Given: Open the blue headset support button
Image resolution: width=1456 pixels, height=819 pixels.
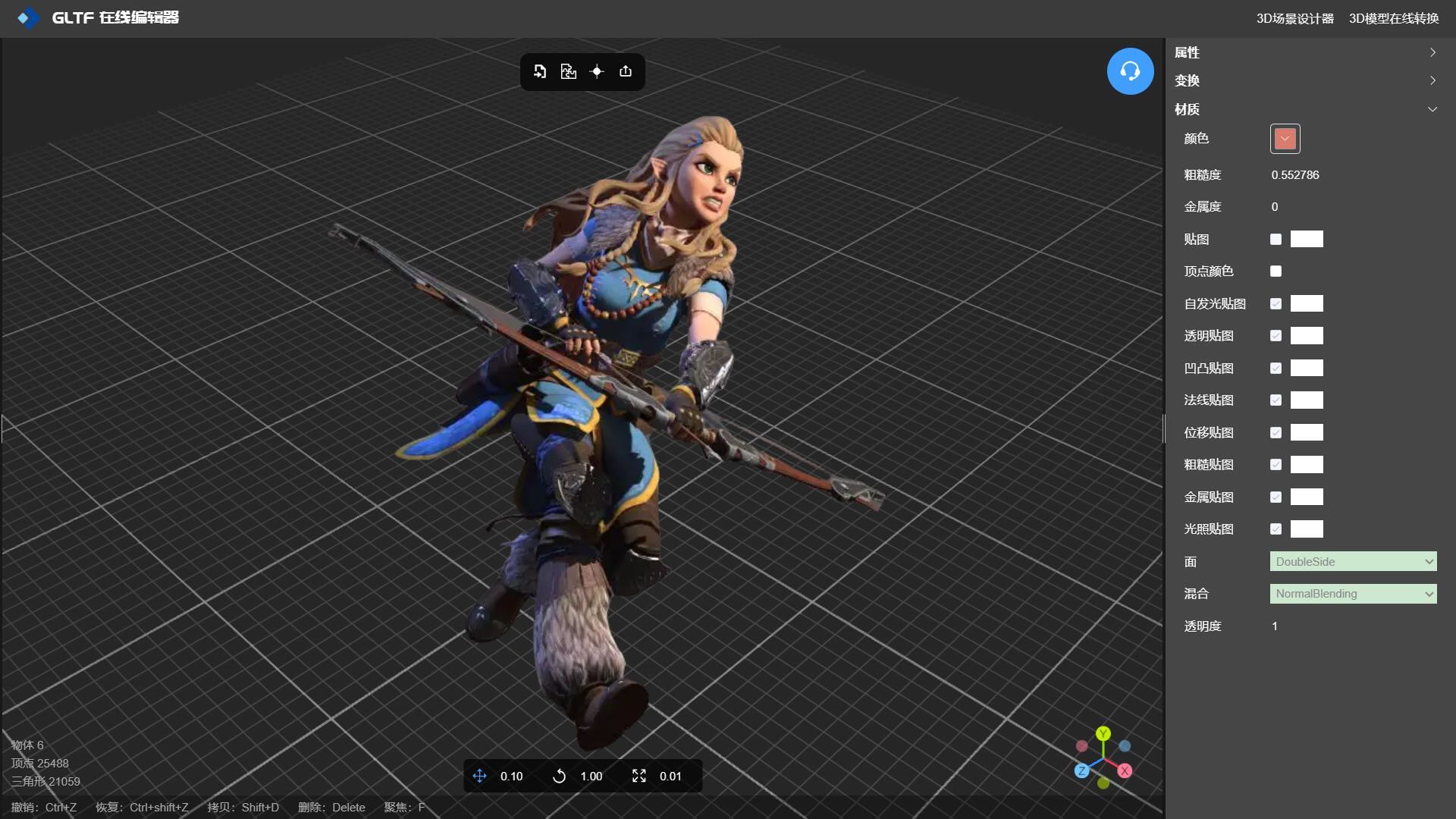Looking at the screenshot, I should [x=1130, y=71].
